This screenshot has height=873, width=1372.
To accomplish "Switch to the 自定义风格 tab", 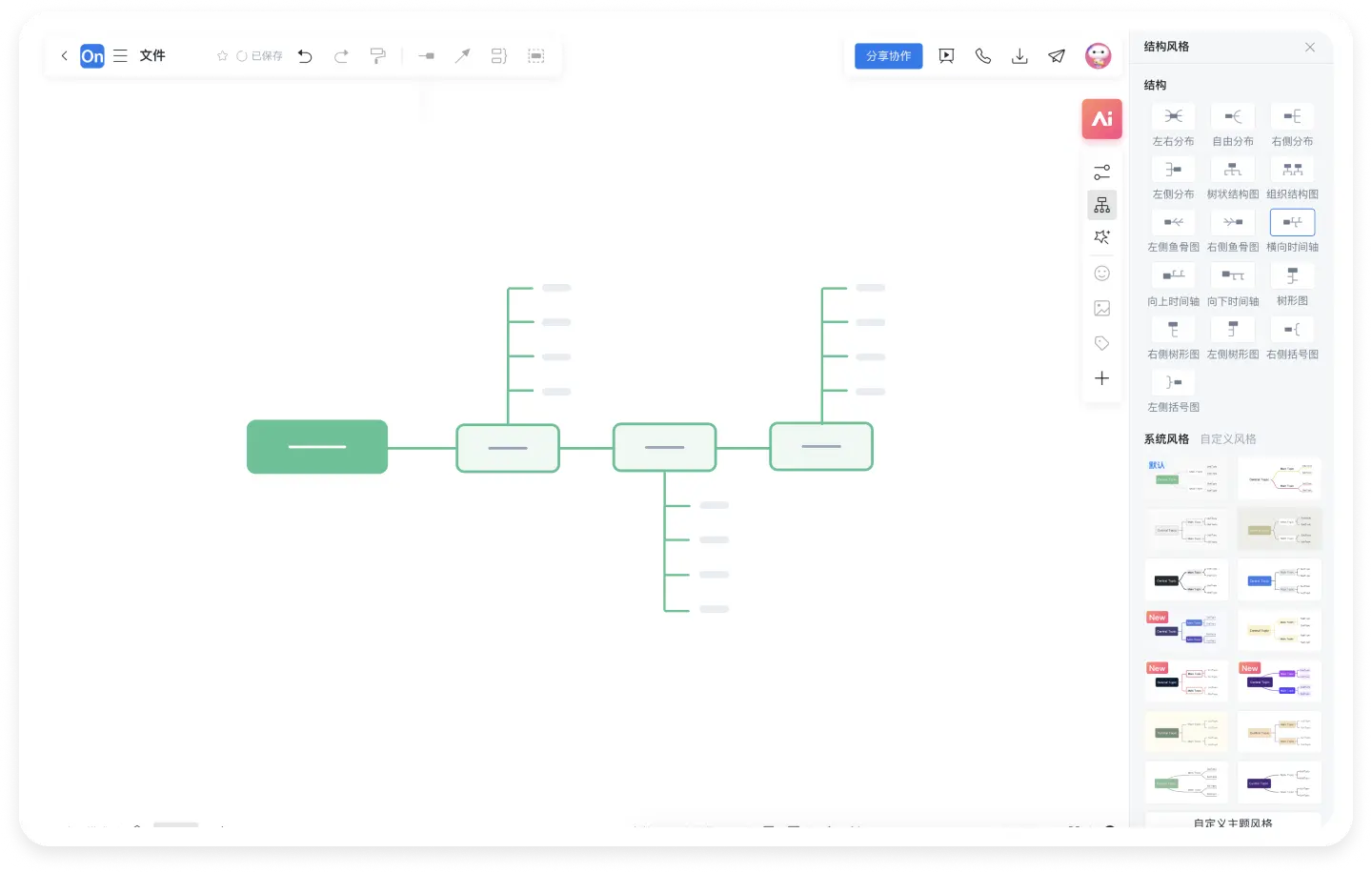I will (x=1228, y=439).
